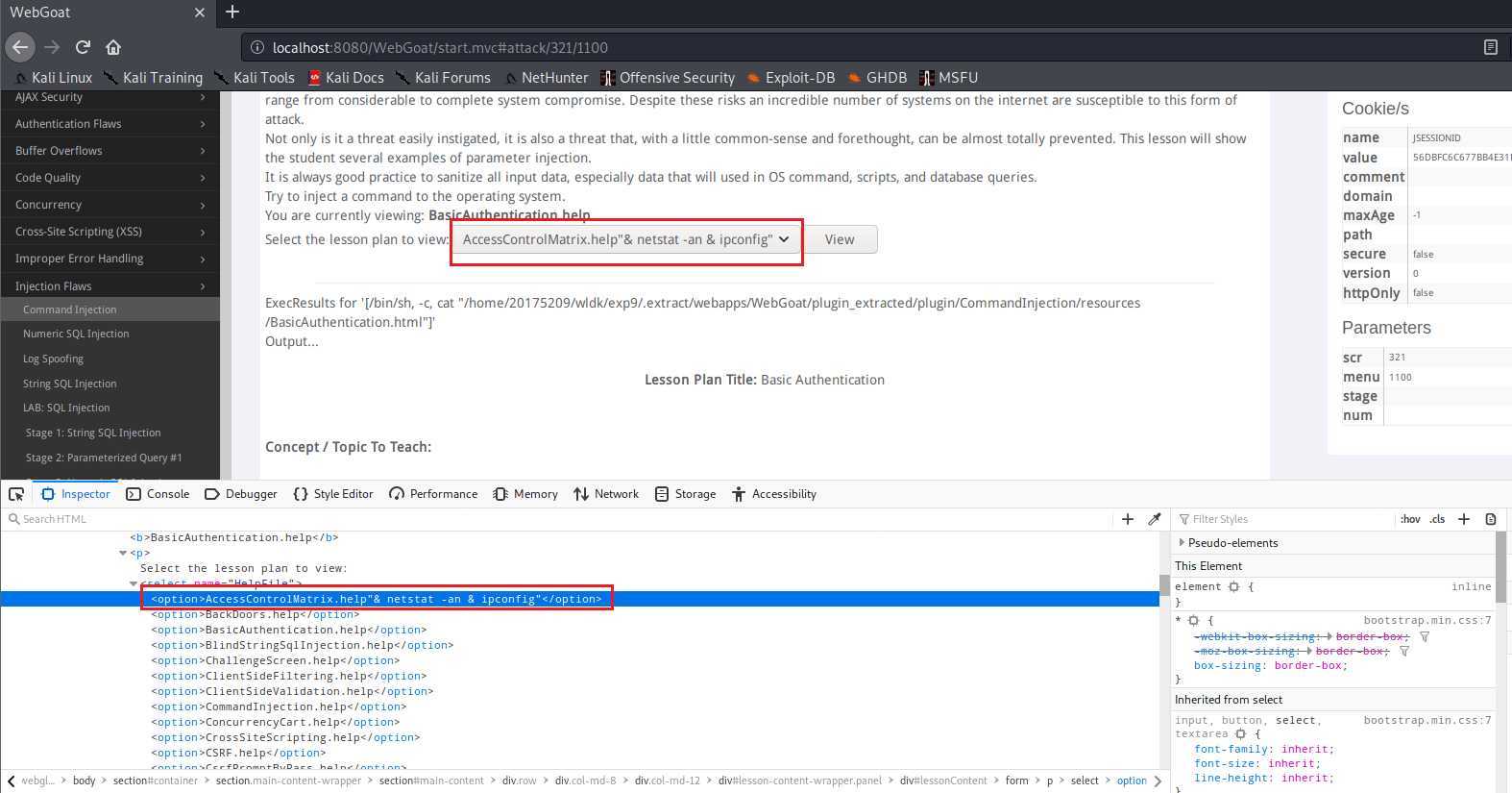Toggle reader view icon in address bar
Viewport: 1512px width, 793px height.
pyautogui.click(x=1490, y=47)
